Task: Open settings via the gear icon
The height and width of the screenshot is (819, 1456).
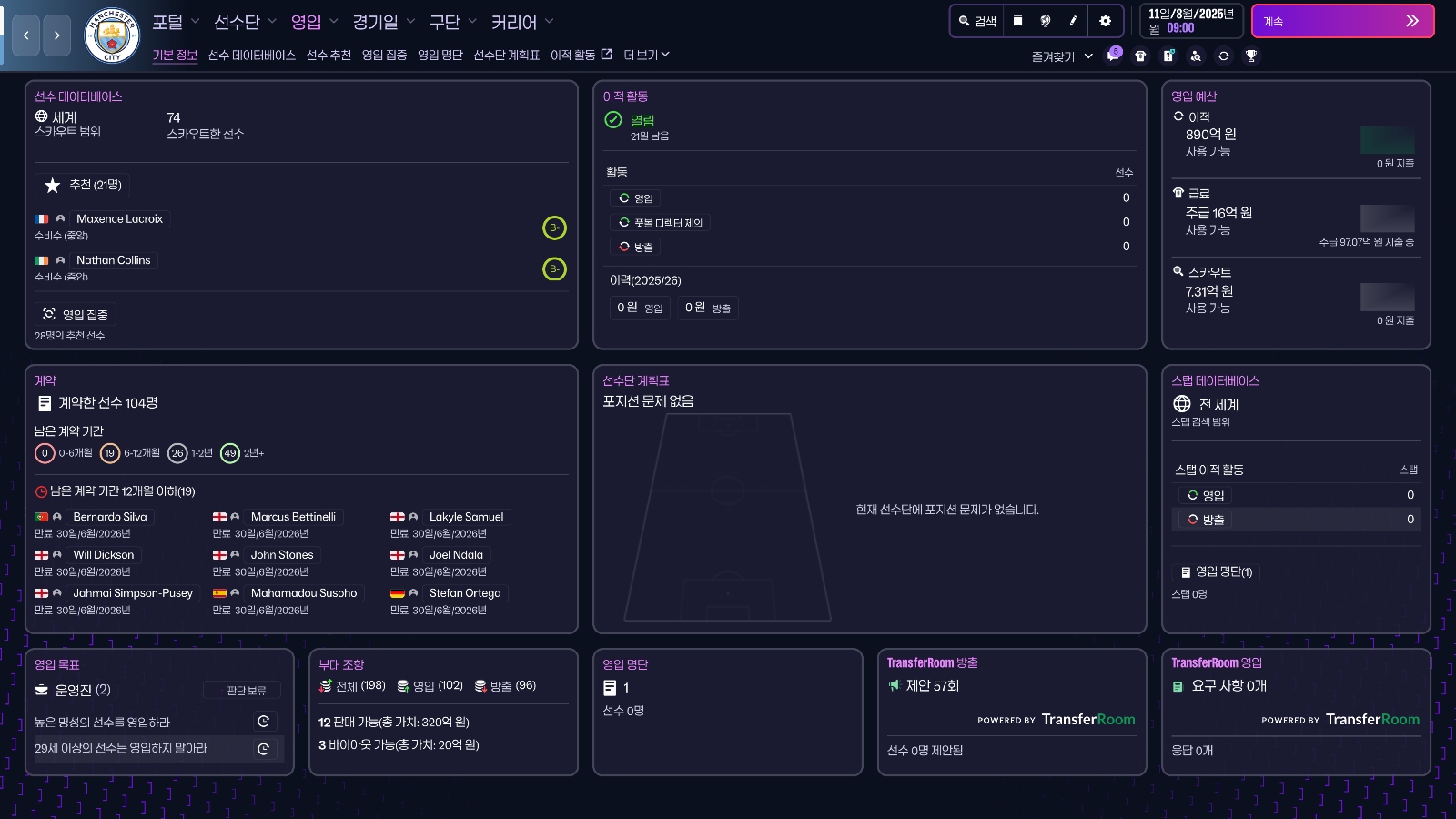Action: click(1105, 21)
